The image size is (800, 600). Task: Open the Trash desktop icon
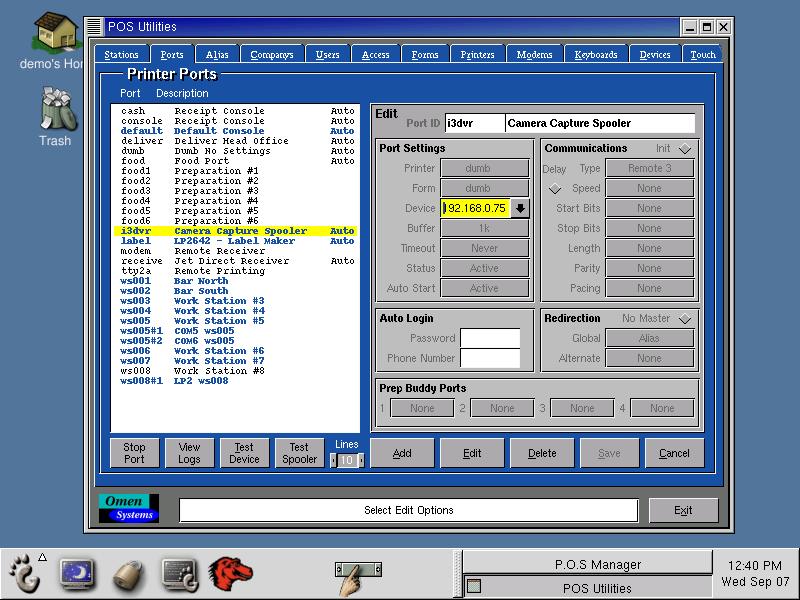point(58,108)
